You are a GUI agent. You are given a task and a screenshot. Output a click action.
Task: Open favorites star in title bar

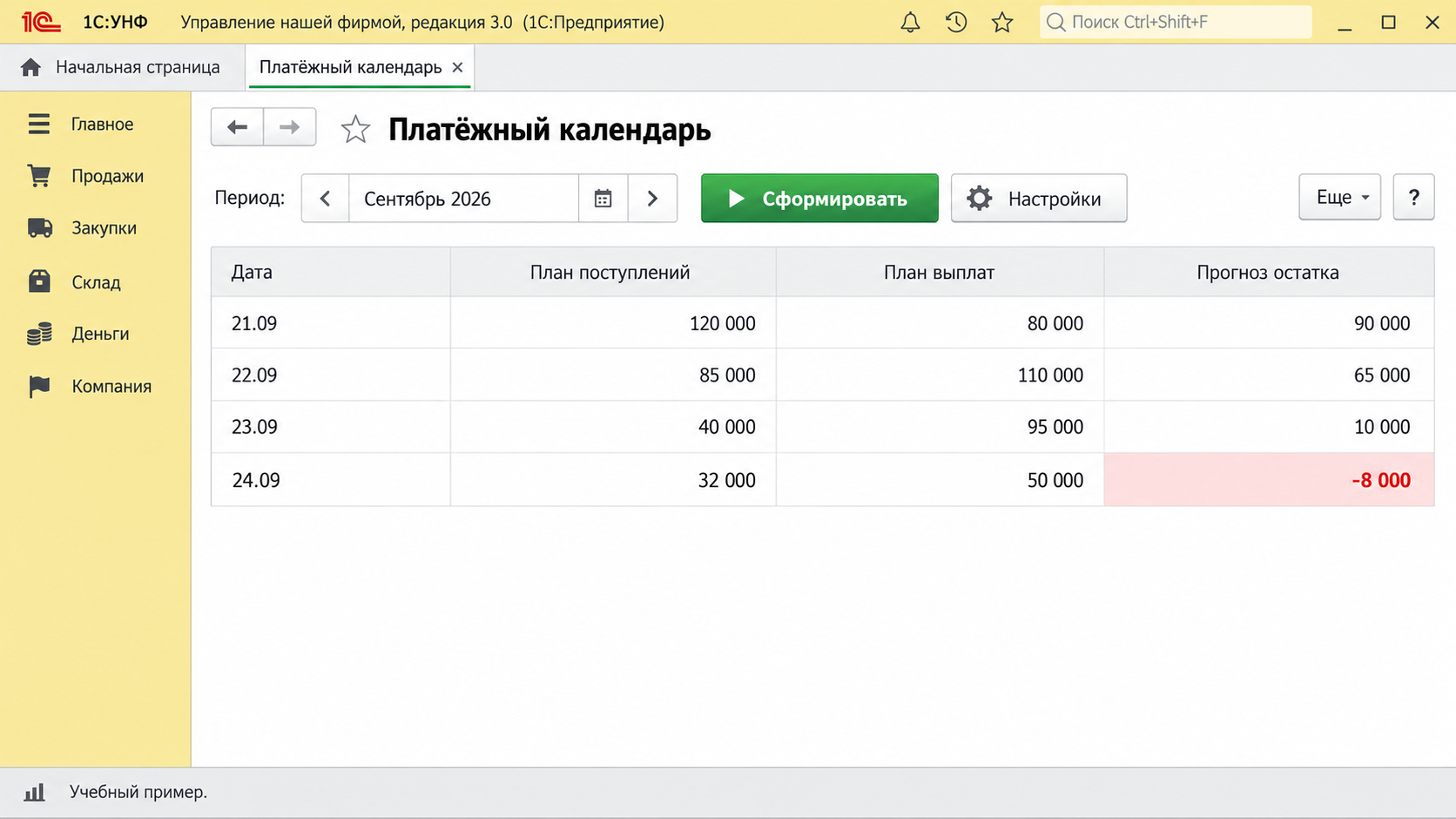1002,23
